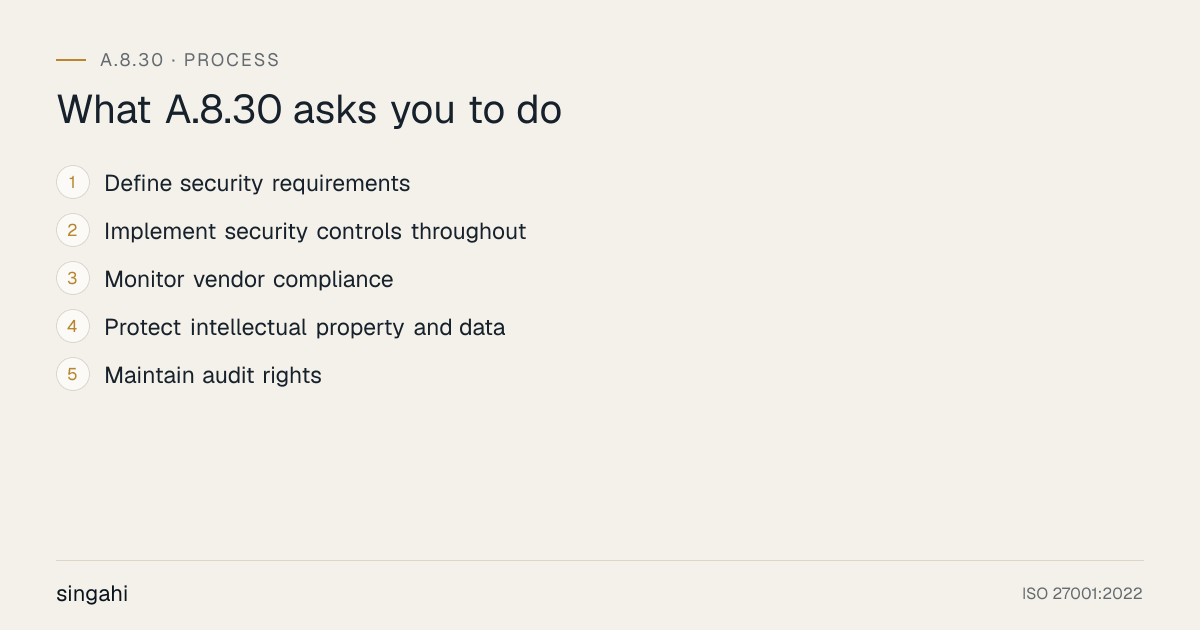Select 'Monitor vendor compliance' item
This screenshot has width=1200, height=630.
[249, 280]
